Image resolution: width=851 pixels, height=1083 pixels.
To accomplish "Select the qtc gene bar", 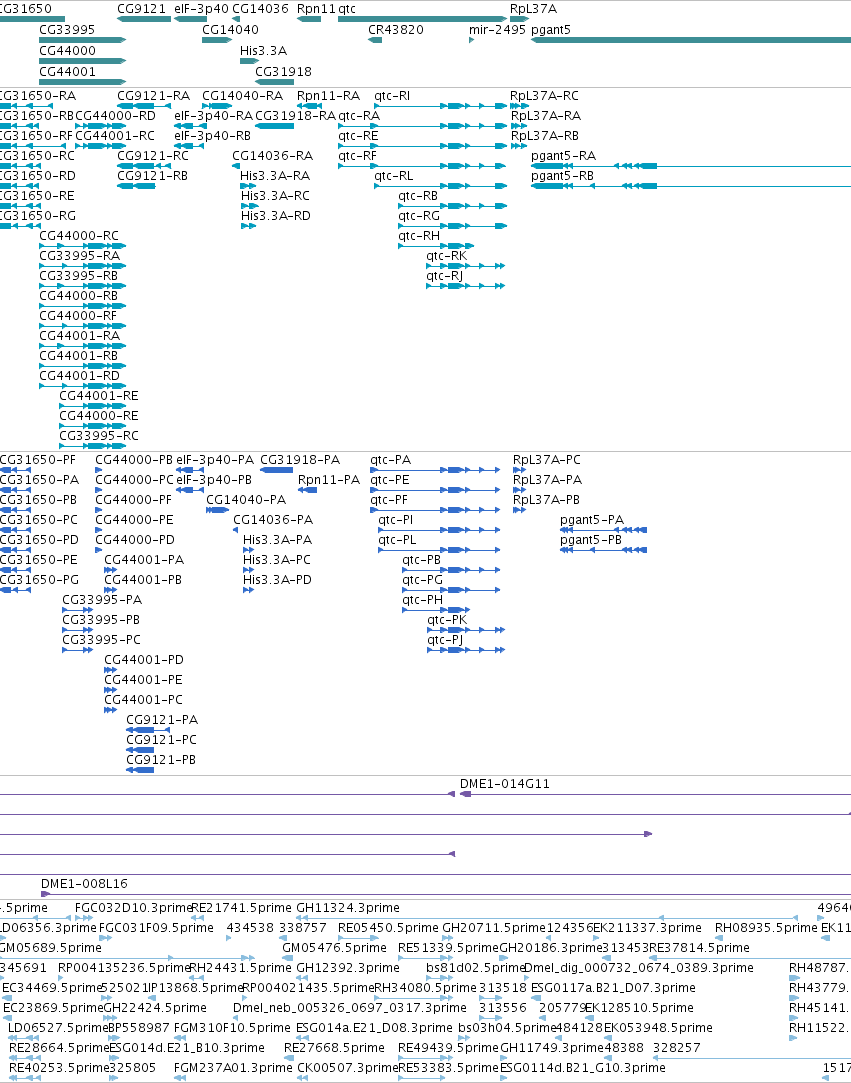I will click(x=422, y=19).
